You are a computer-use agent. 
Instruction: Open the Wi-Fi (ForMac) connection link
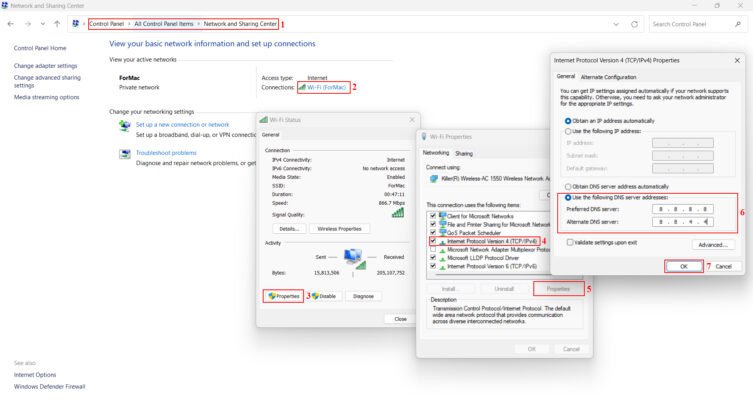[x=326, y=87]
